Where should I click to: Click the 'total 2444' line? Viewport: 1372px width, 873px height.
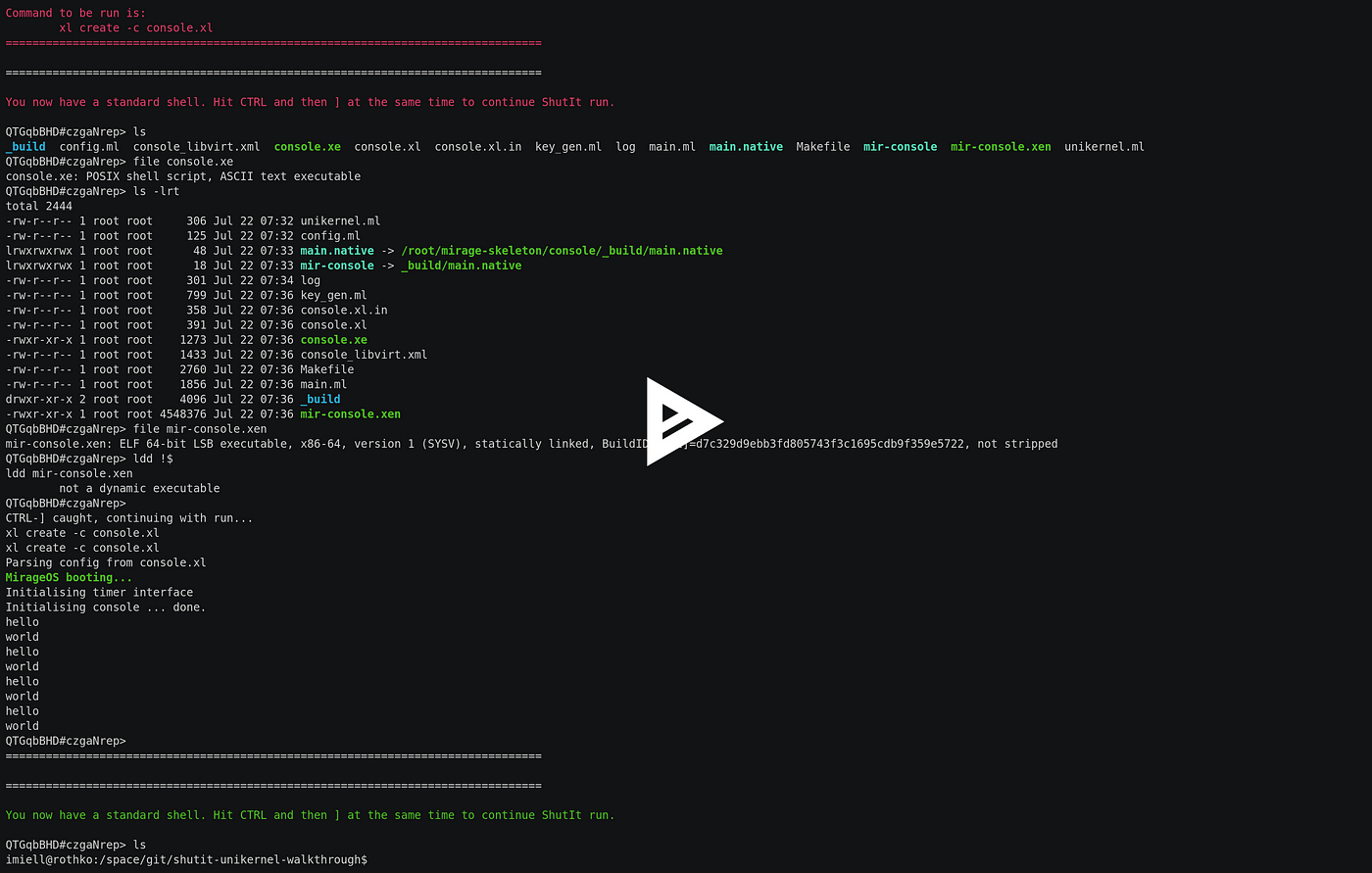[x=39, y=206]
